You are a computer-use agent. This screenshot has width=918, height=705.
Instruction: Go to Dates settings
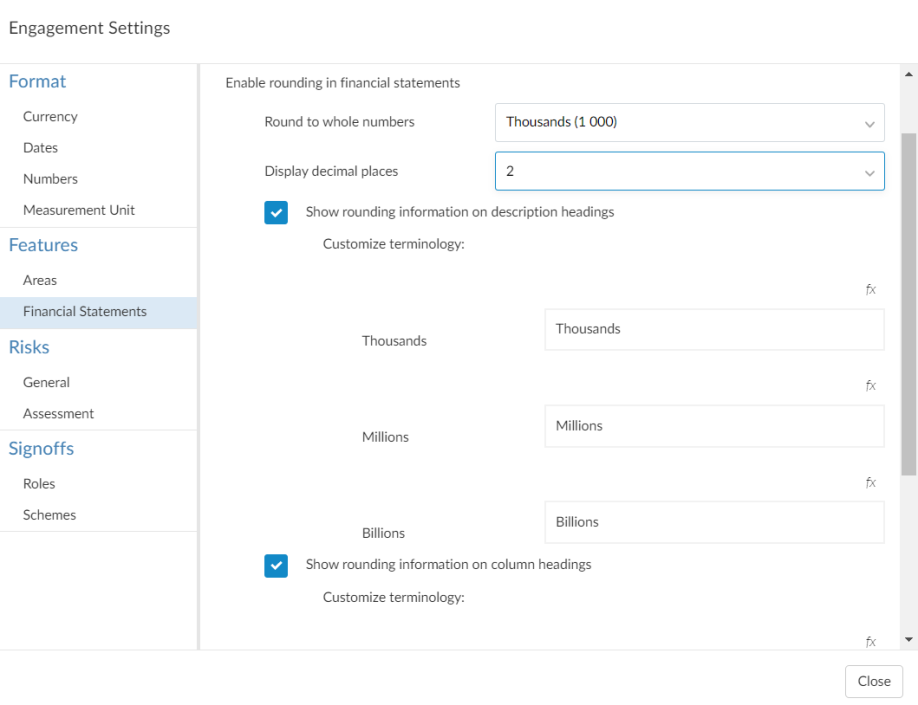41,148
